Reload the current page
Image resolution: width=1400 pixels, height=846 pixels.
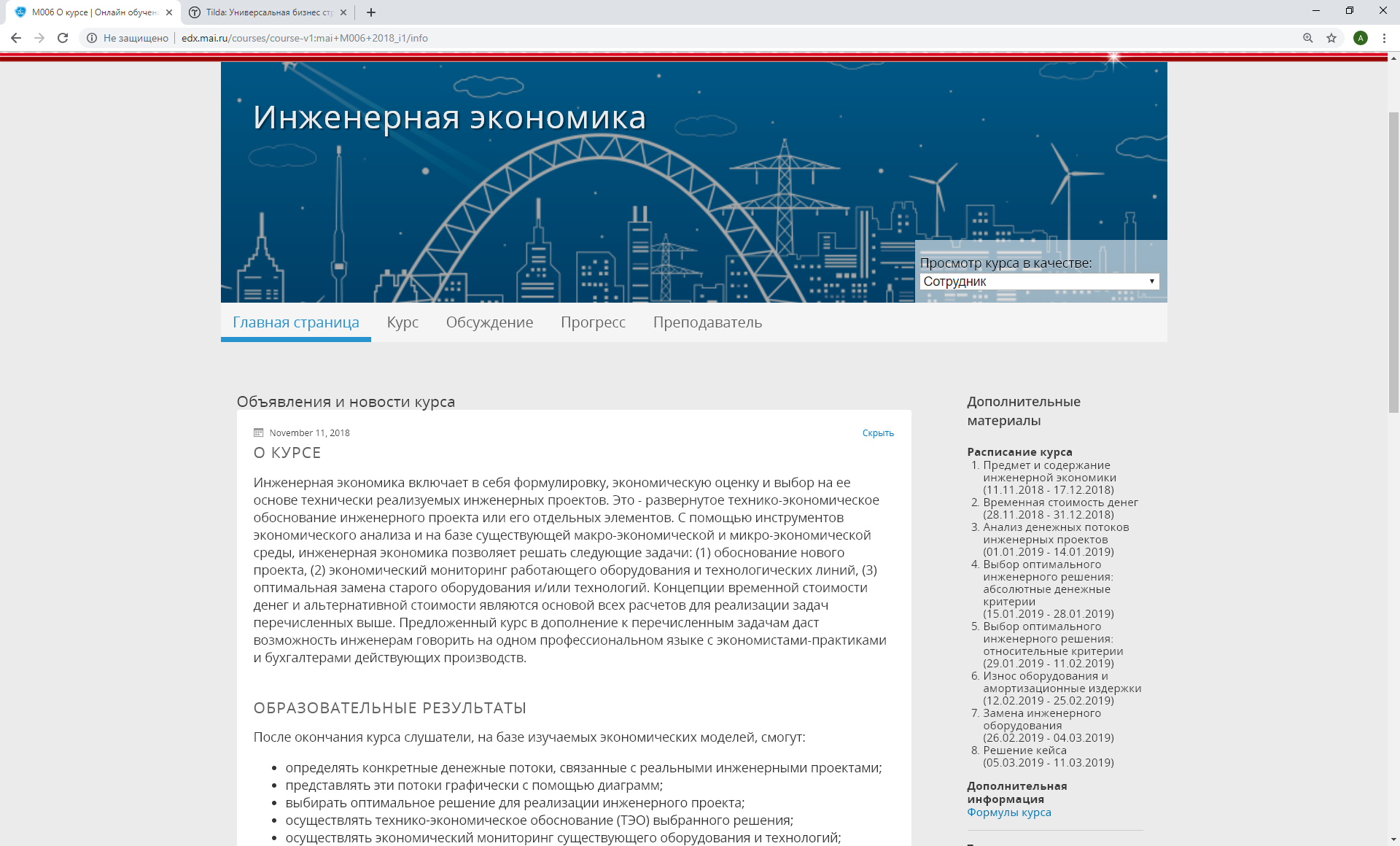click(x=63, y=38)
